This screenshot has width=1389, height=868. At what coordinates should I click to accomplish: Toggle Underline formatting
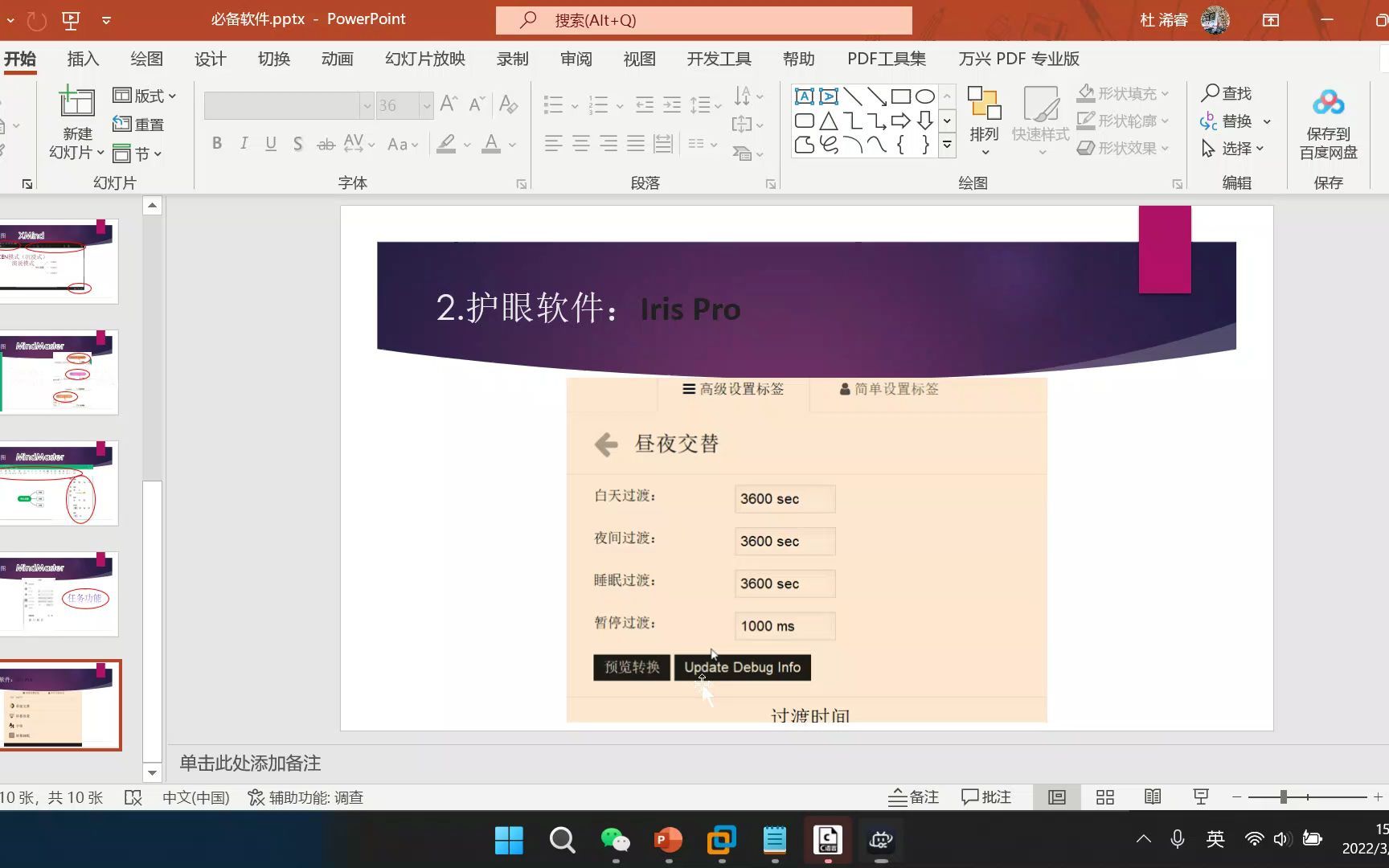click(x=271, y=144)
